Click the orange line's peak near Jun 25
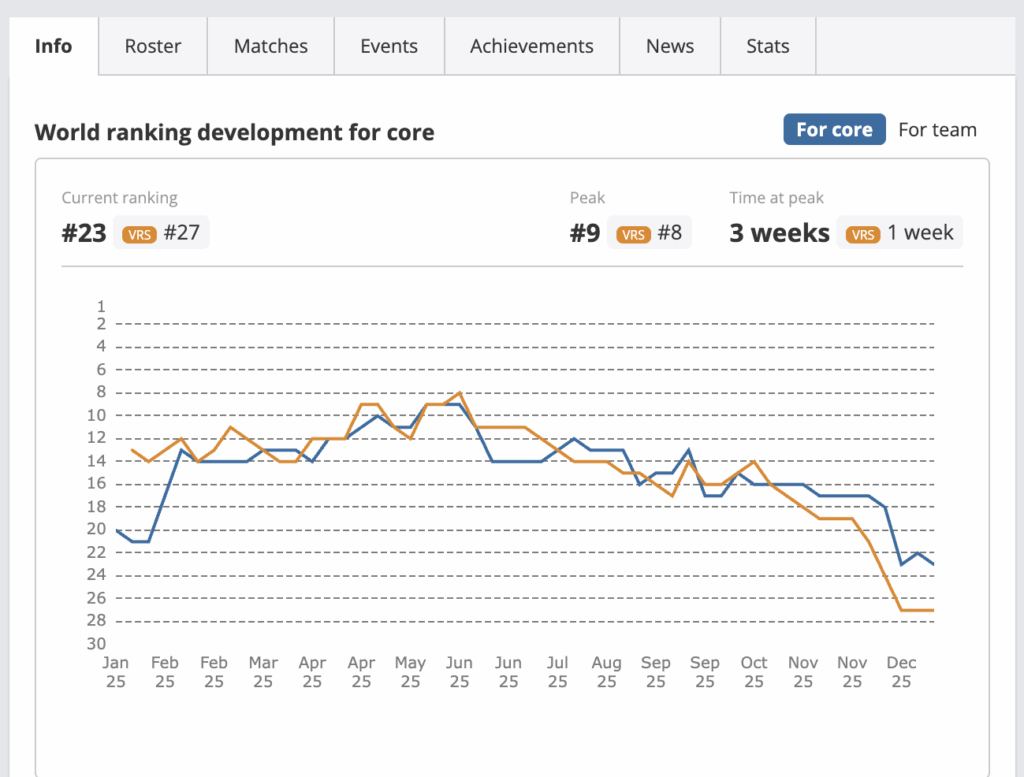Viewport: 1024px width, 777px height. [459, 393]
